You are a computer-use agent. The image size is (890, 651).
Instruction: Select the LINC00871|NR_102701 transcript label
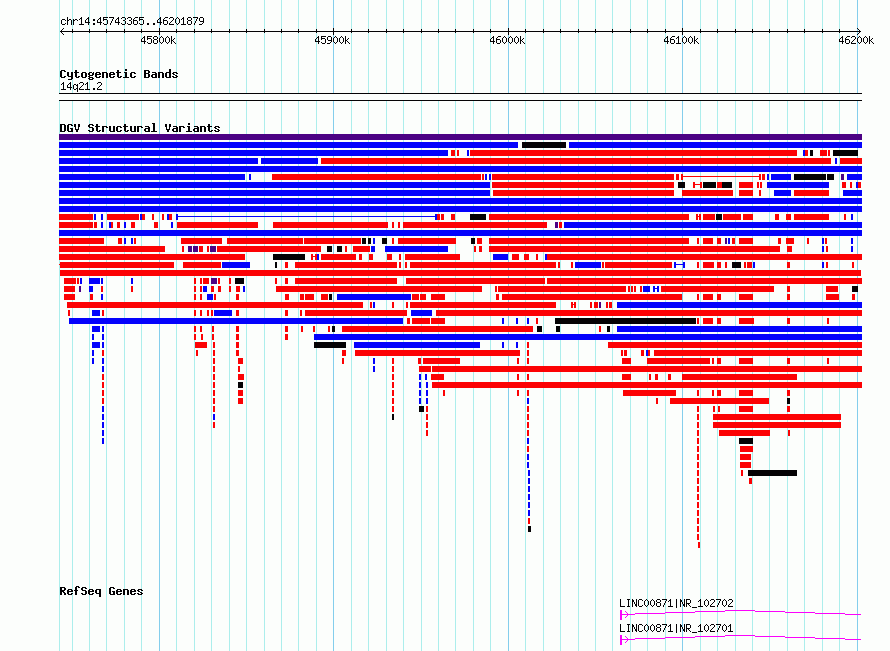pos(676,628)
